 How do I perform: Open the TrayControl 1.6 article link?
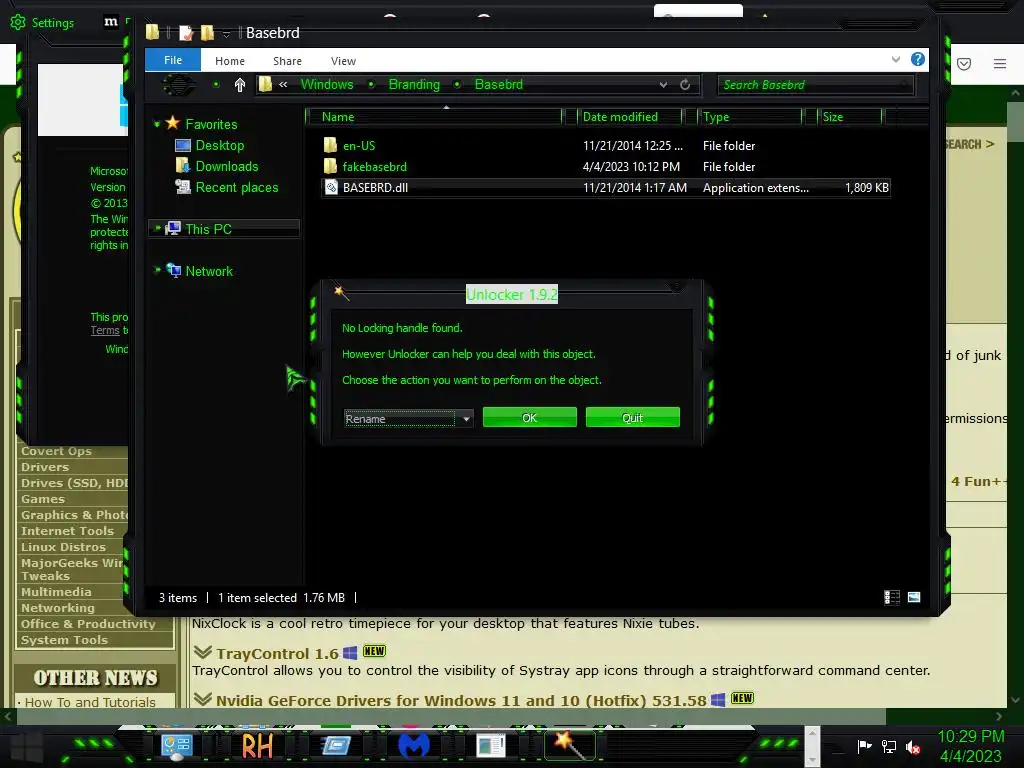[277, 654]
